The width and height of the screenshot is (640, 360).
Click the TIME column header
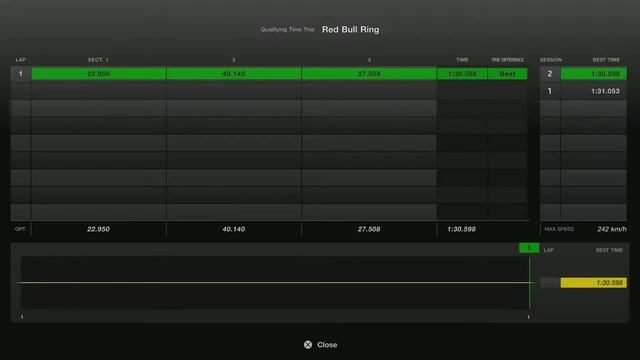pyautogui.click(x=462, y=60)
